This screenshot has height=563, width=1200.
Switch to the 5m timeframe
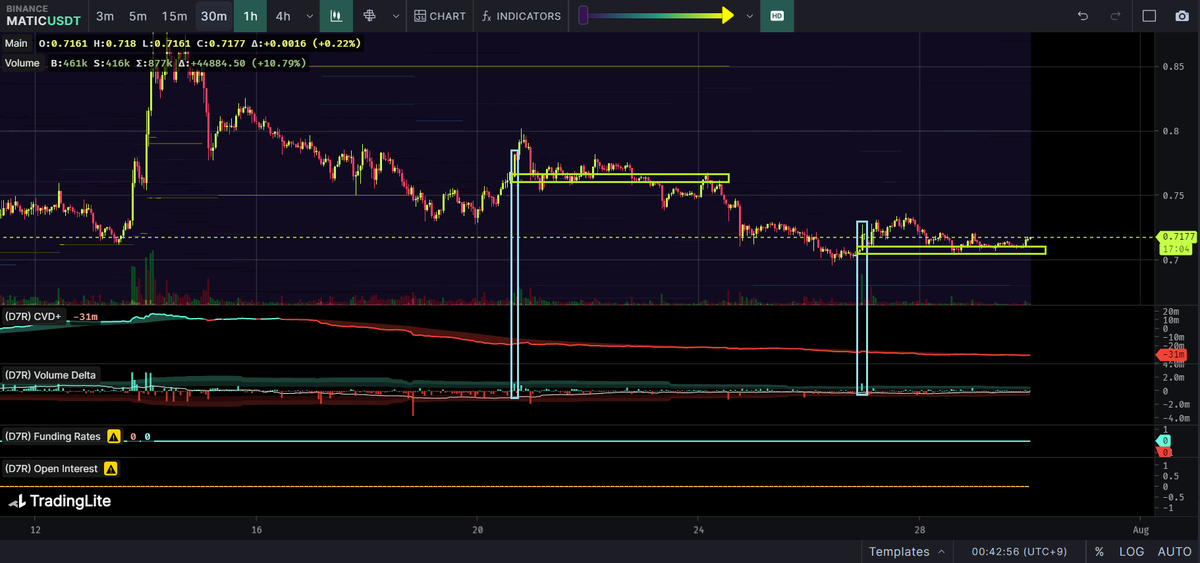point(138,16)
